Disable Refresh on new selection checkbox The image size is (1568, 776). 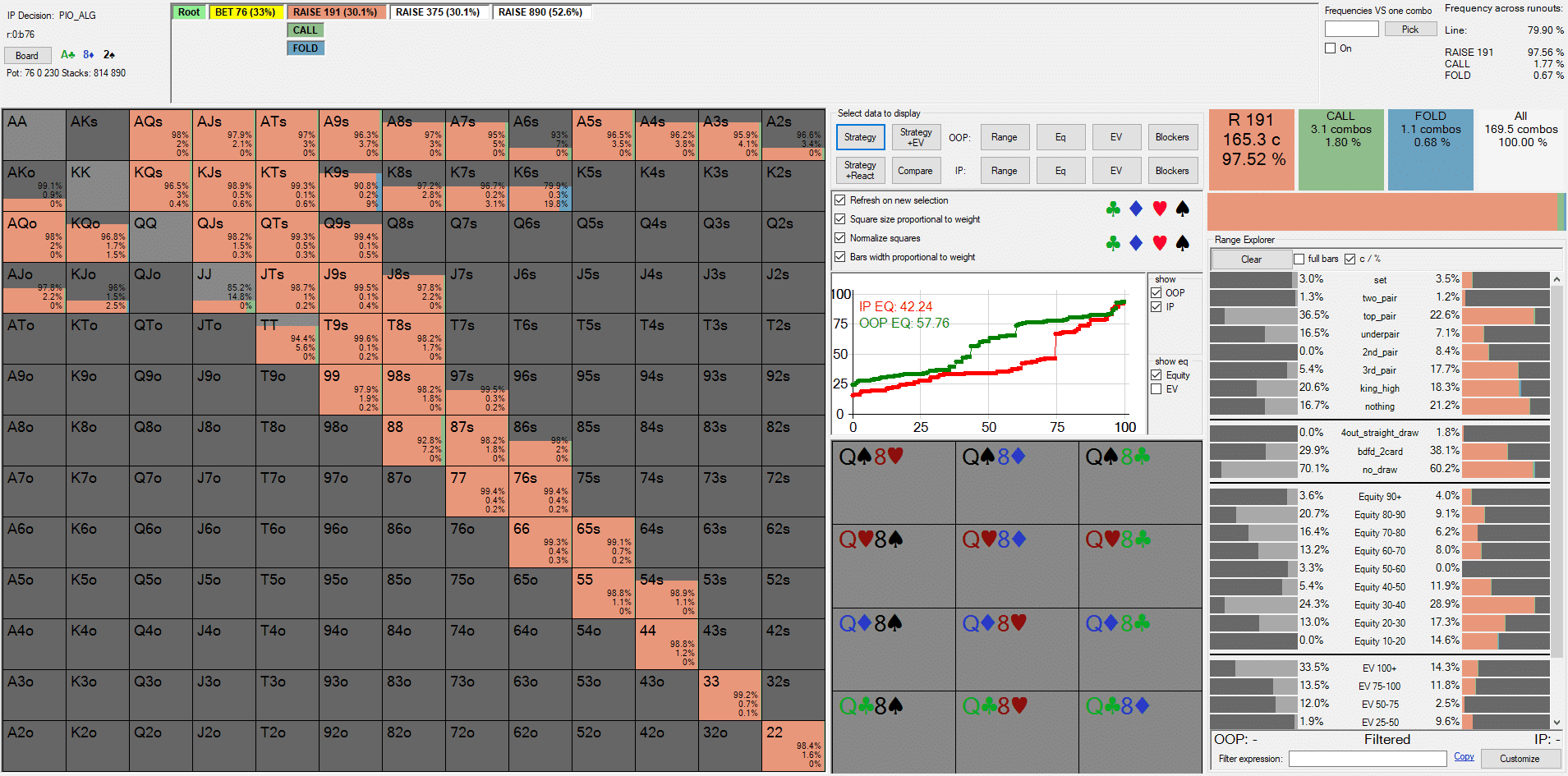840,200
